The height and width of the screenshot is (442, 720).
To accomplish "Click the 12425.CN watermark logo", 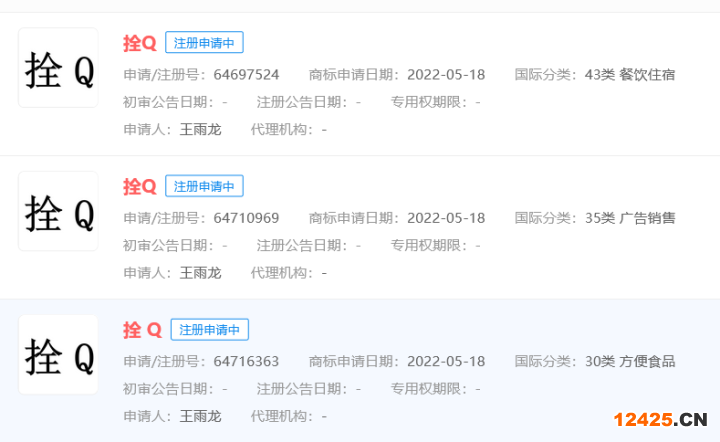I will (x=661, y=421).
